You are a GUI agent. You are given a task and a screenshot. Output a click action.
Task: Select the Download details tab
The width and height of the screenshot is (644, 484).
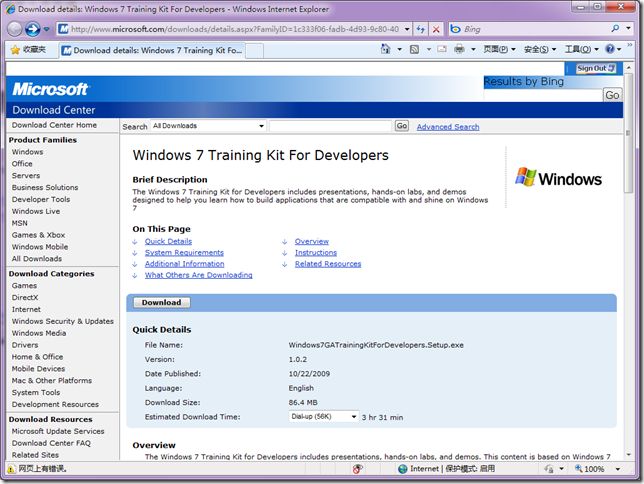pos(152,51)
